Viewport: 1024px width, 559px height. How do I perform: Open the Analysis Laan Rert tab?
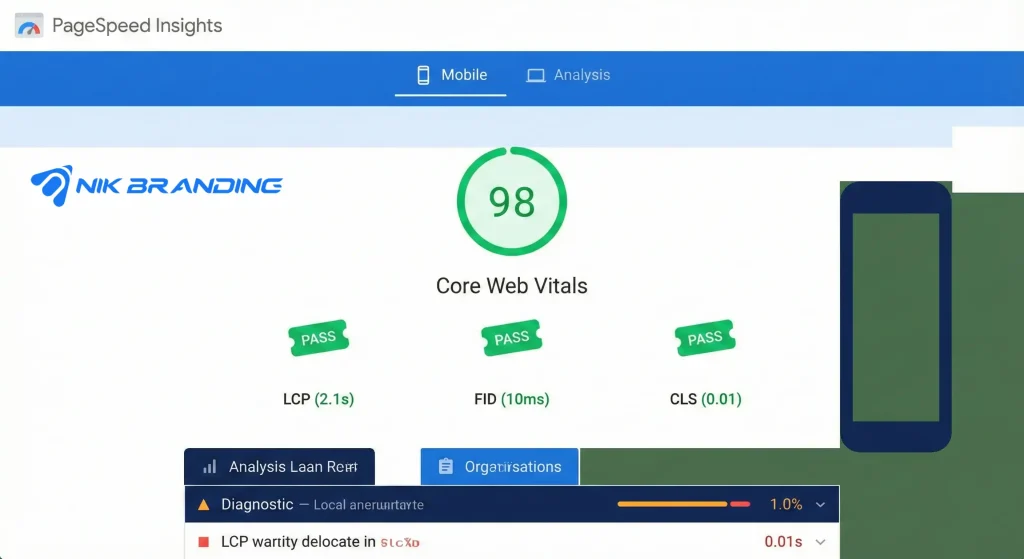[x=280, y=466]
